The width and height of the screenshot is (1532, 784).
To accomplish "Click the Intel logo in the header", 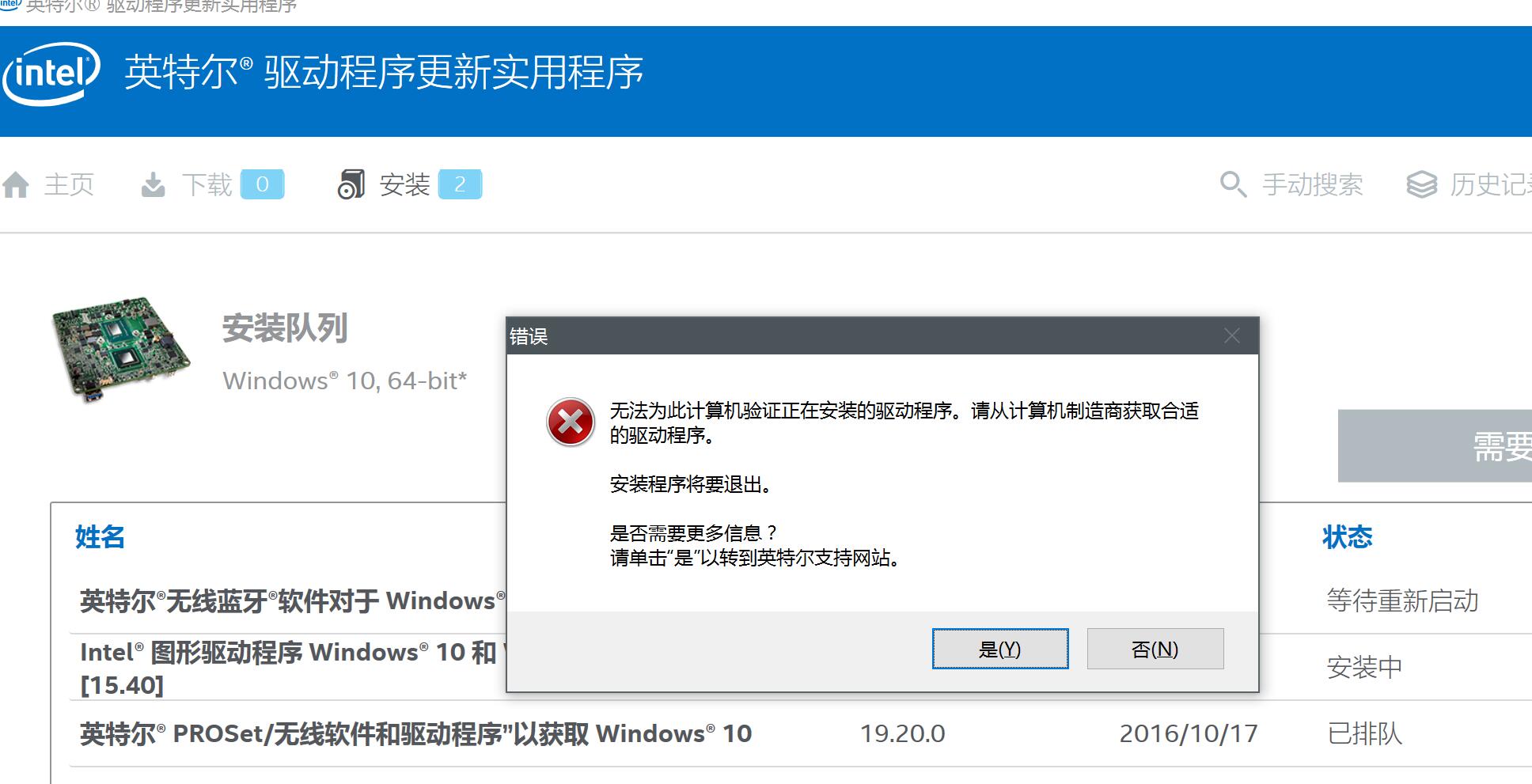I will (x=51, y=74).
